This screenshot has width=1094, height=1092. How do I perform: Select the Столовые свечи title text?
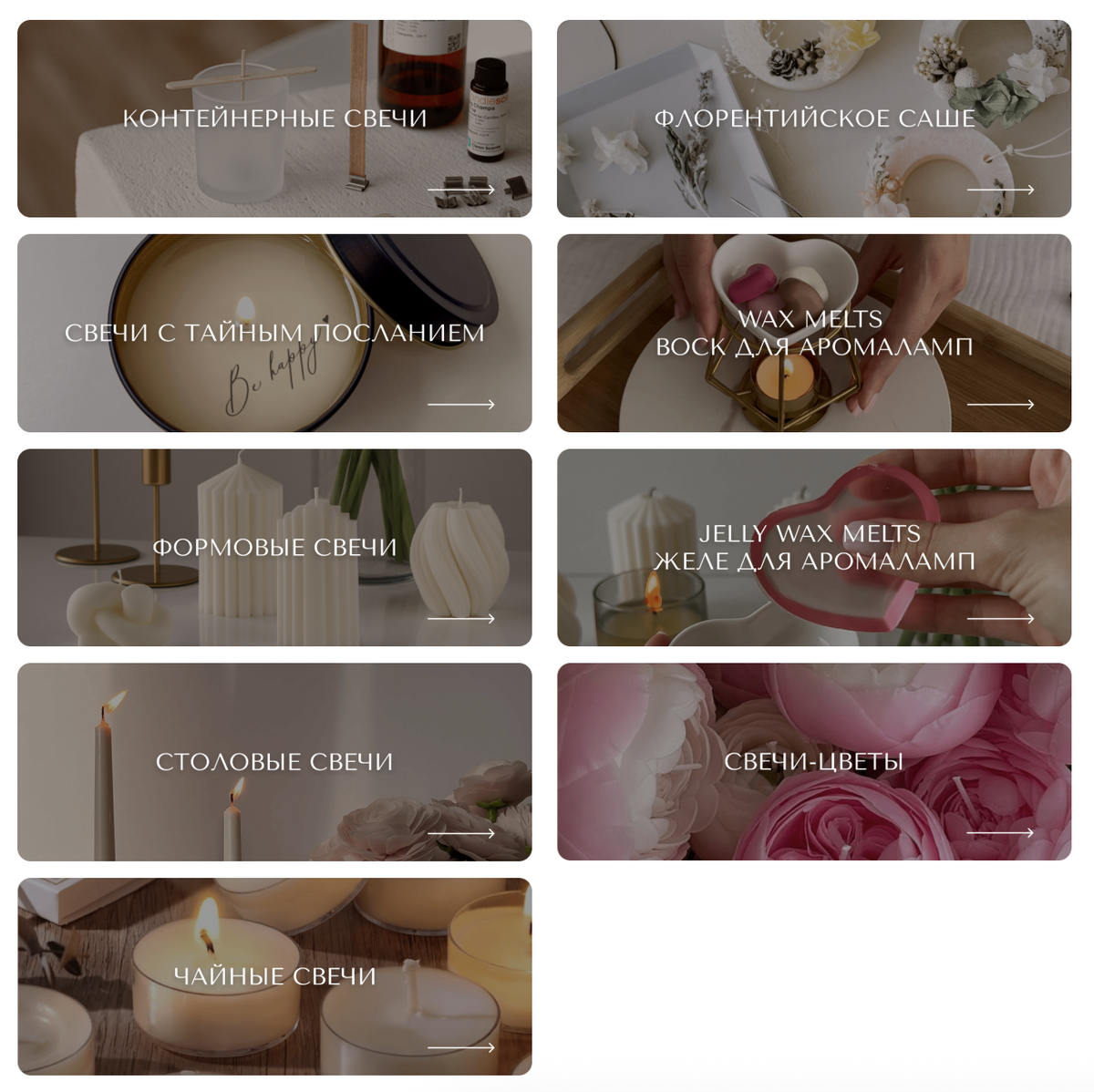274,762
